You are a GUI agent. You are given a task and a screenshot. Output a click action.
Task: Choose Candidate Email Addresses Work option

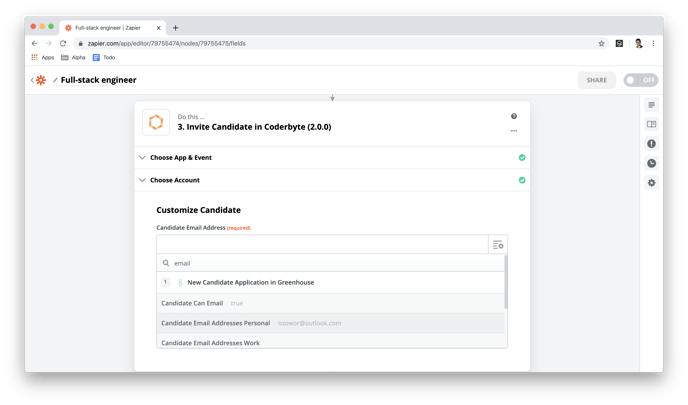(331, 343)
